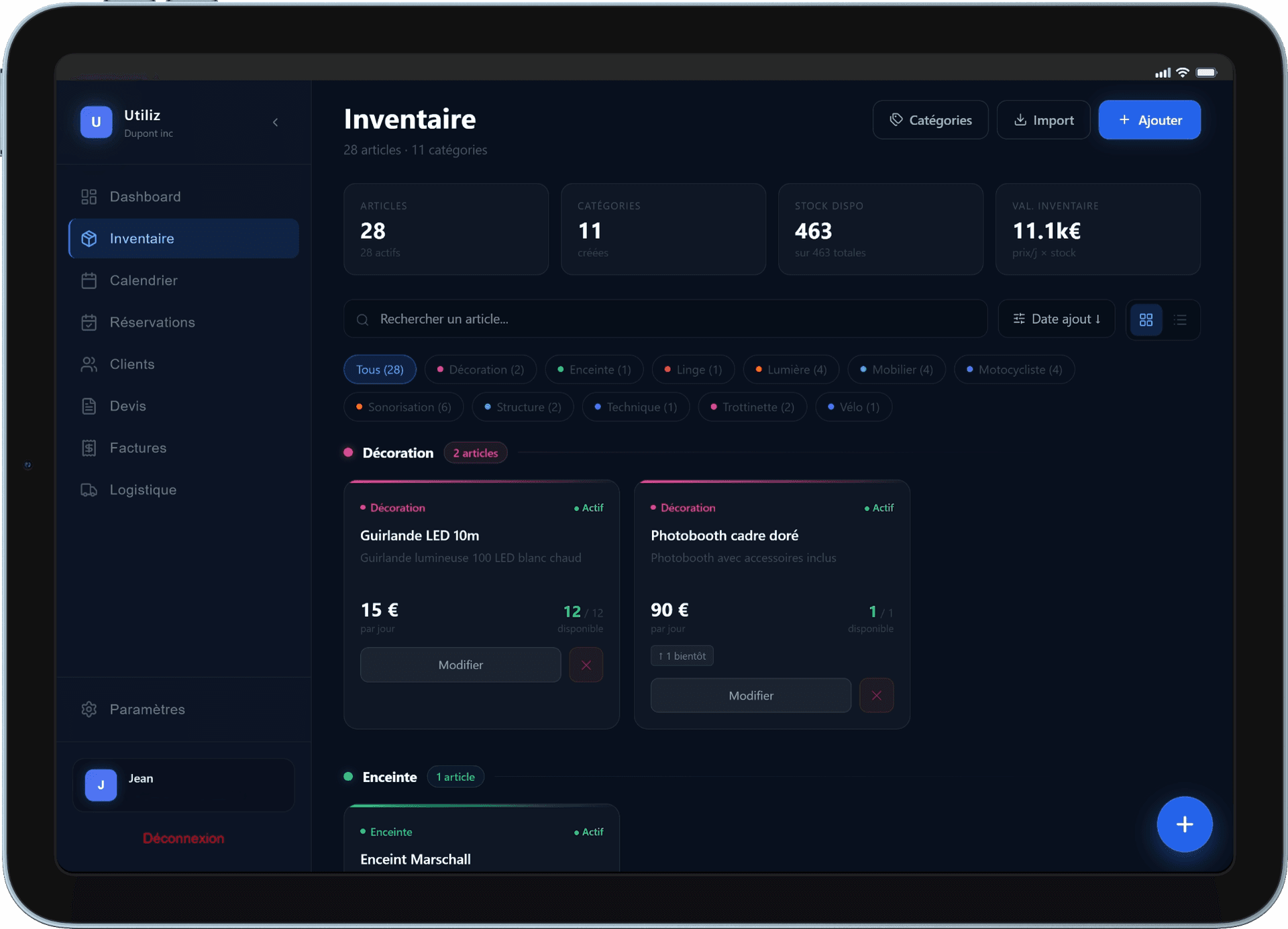Filter by the pink Décoration (2) chip
This screenshot has height=929, width=1288.
pos(480,370)
